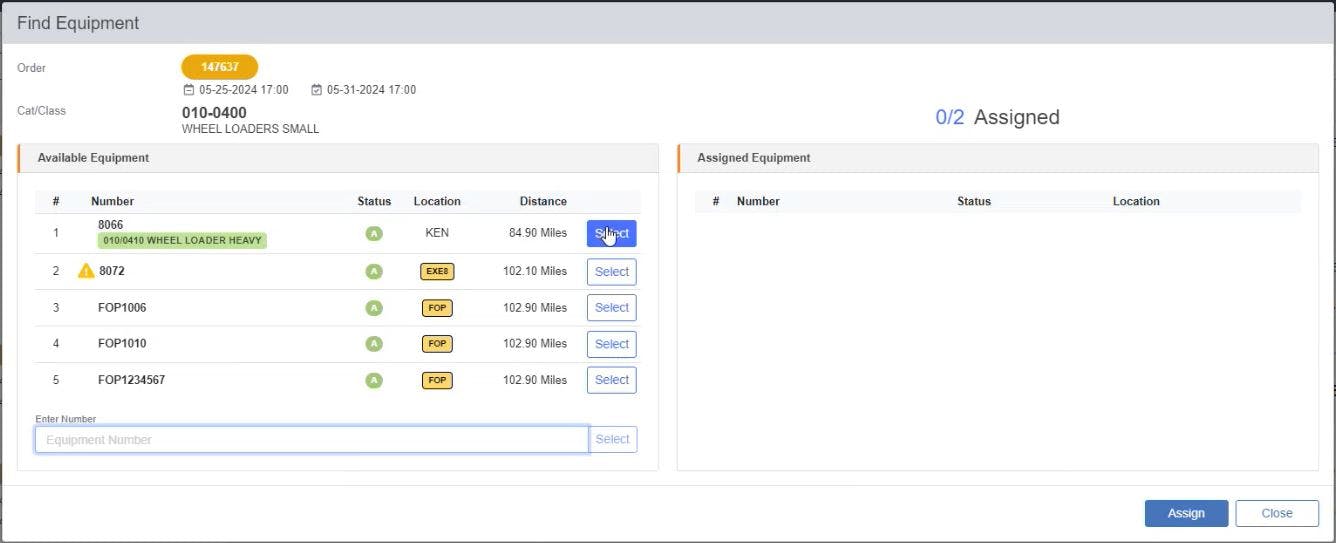
Task: Select equipment FOP1006
Action: [611, 308]
